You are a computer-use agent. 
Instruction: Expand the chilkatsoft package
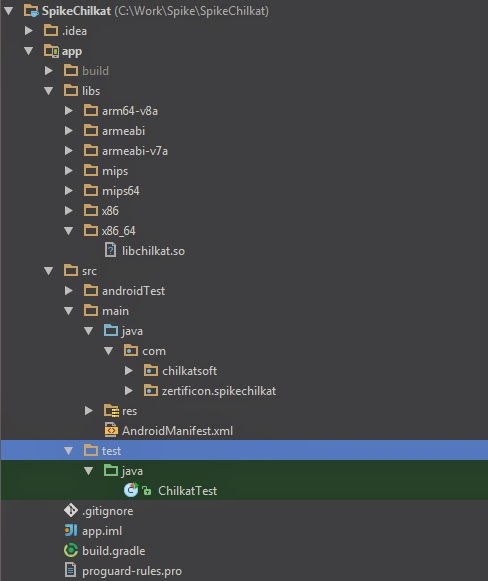[129, 371]
